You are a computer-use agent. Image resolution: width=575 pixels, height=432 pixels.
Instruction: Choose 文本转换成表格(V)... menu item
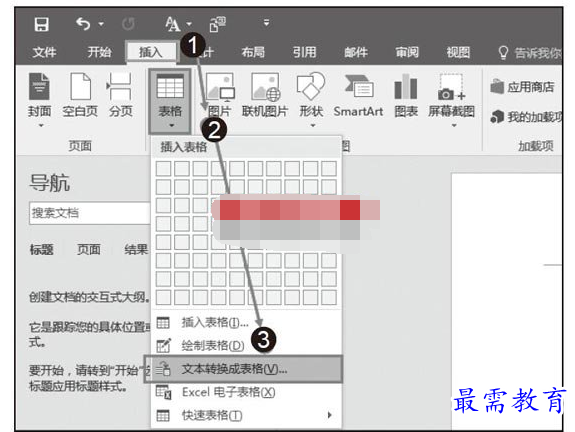point(243,369)
